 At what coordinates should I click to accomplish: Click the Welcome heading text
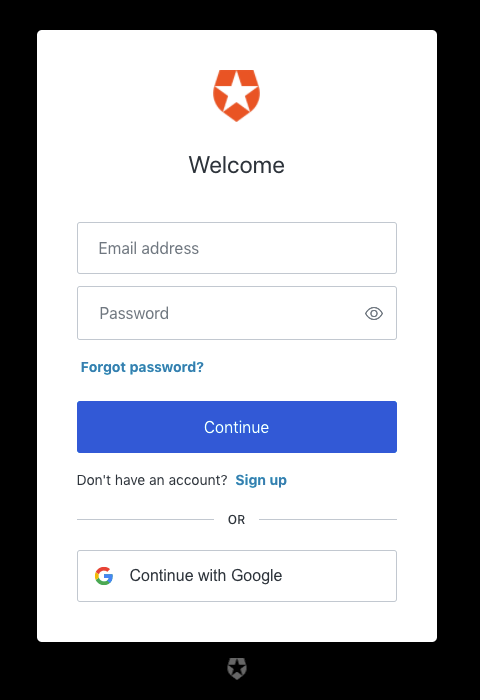236,165
